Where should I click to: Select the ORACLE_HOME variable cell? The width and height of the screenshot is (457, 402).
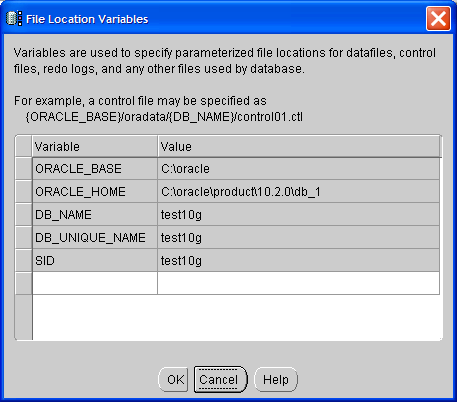95,192
